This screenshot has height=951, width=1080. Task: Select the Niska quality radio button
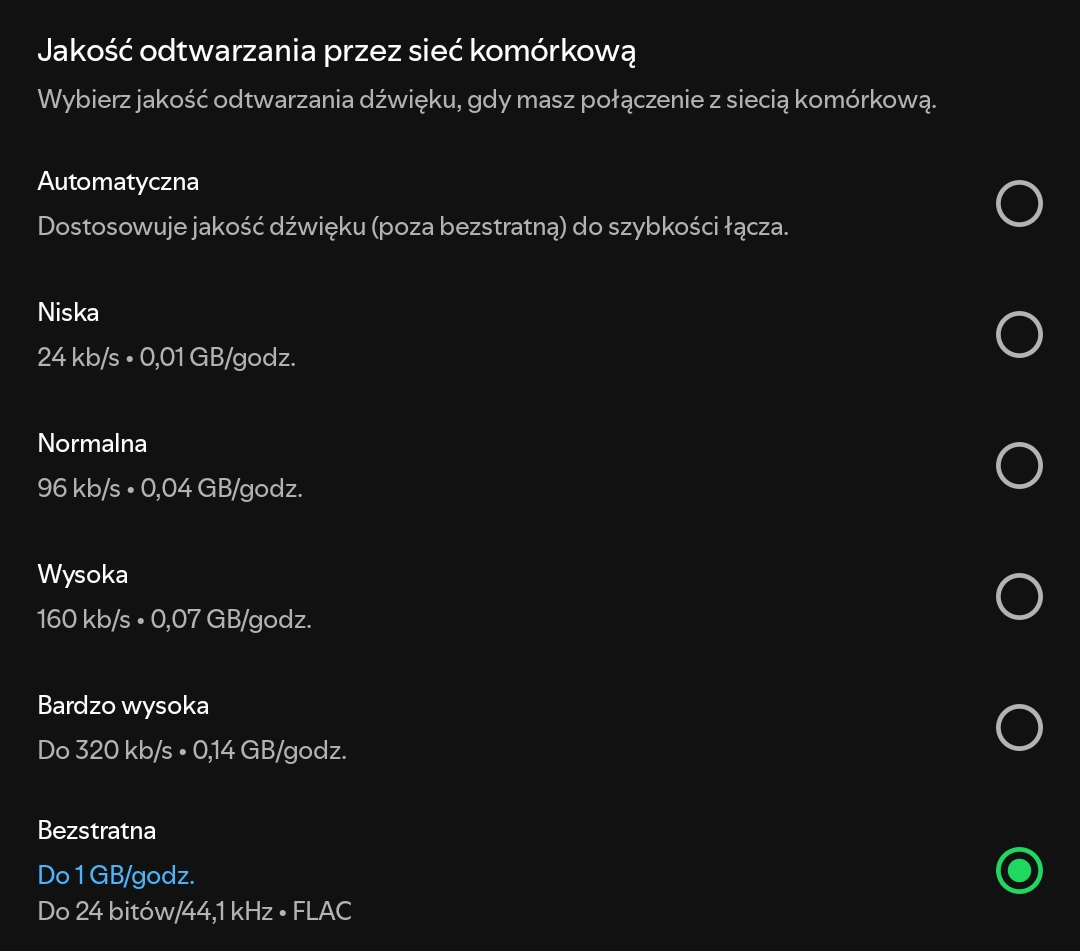point(1019,335)
